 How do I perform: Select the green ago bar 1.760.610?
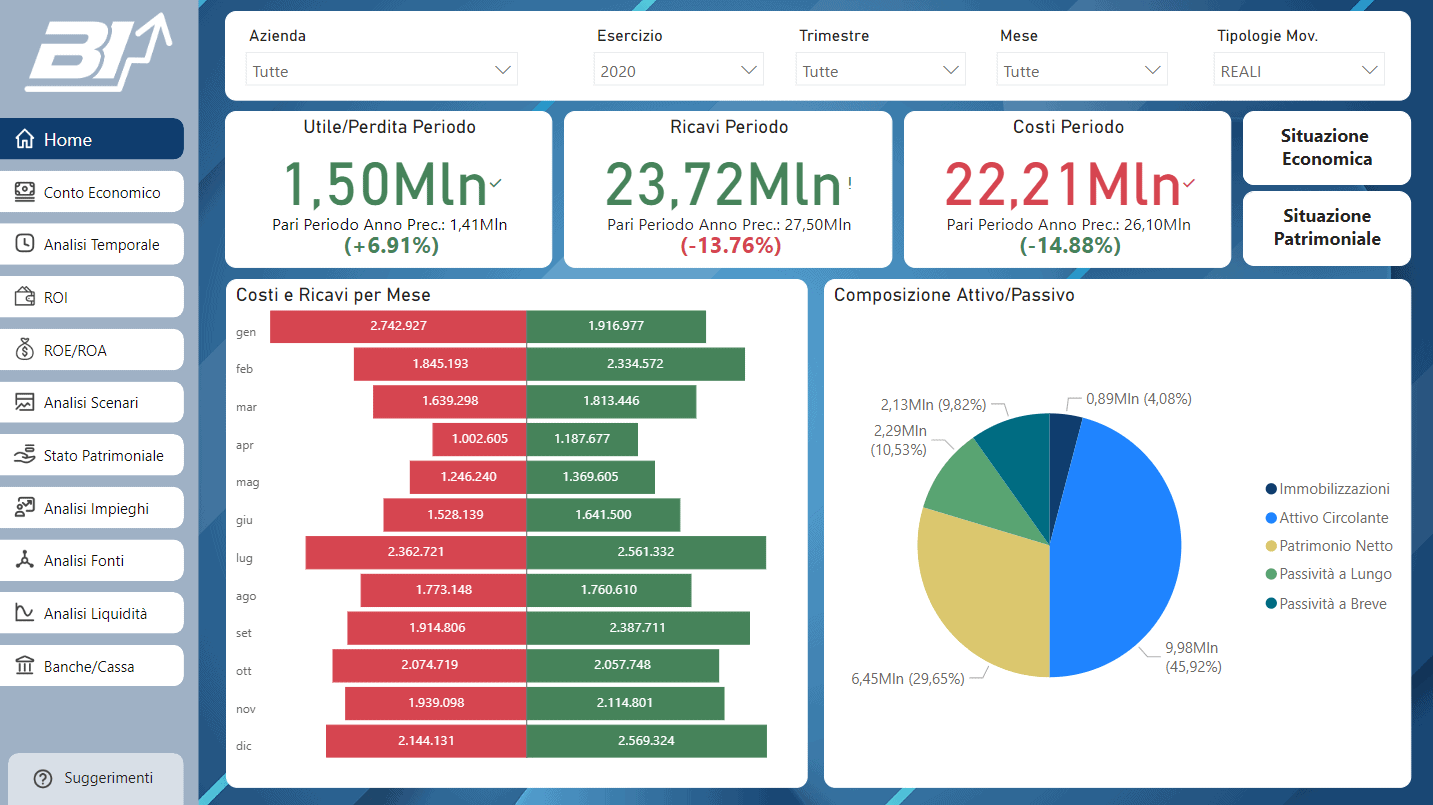[609, 590]
